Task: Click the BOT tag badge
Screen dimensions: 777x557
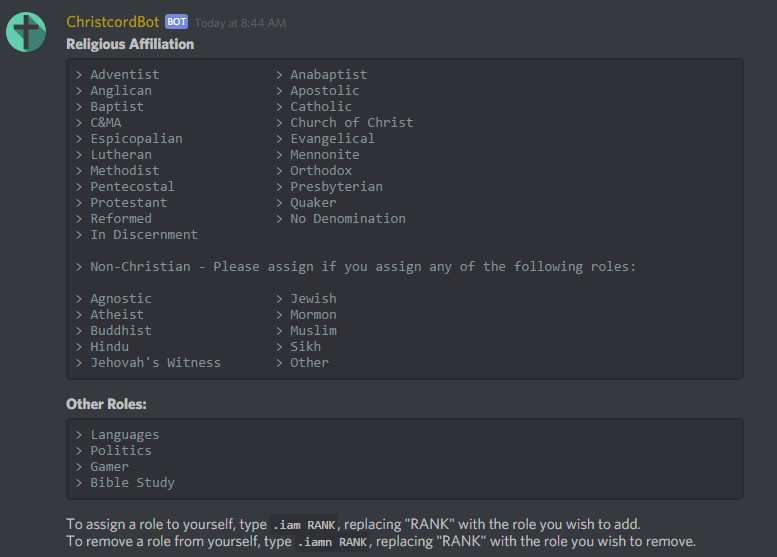Action: click(x=176, y=21)
